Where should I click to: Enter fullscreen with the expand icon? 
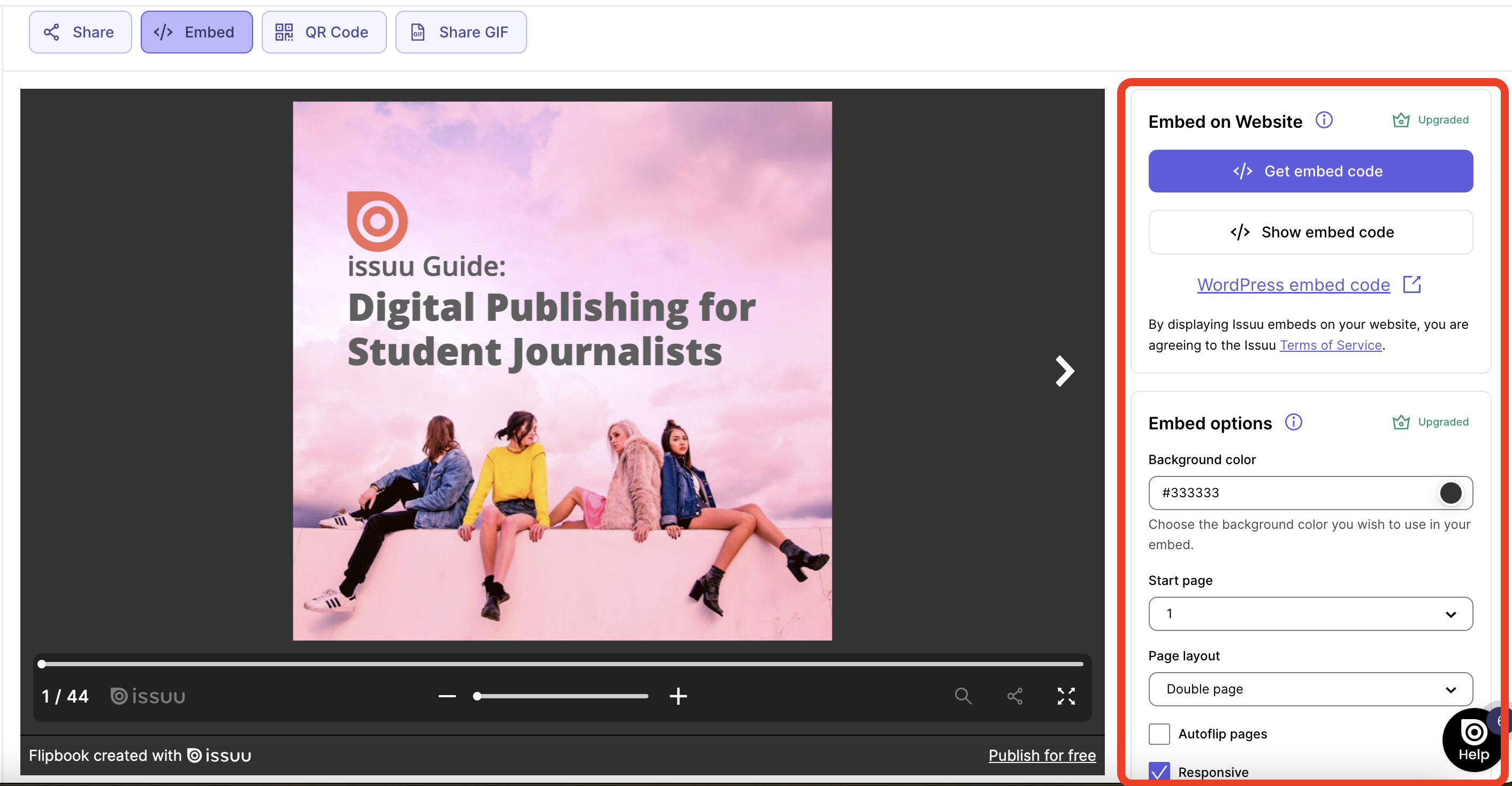coord(1066,696)
